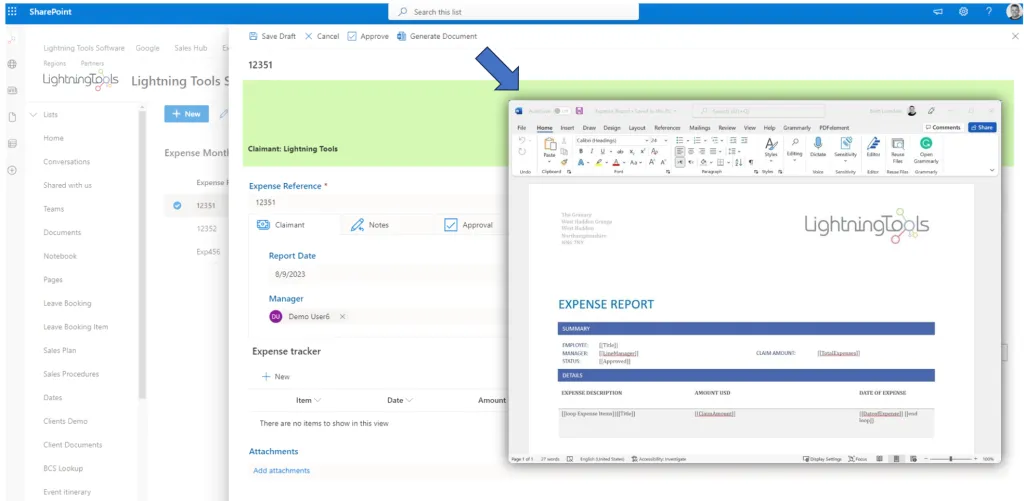
Task: Toggle AutoSave switch in Word
Action: tap(561, 111)
